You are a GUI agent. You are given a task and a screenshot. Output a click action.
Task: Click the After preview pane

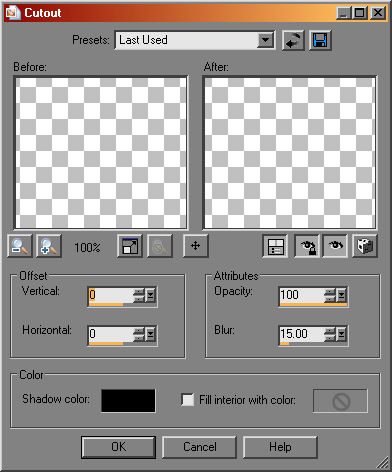290,153
